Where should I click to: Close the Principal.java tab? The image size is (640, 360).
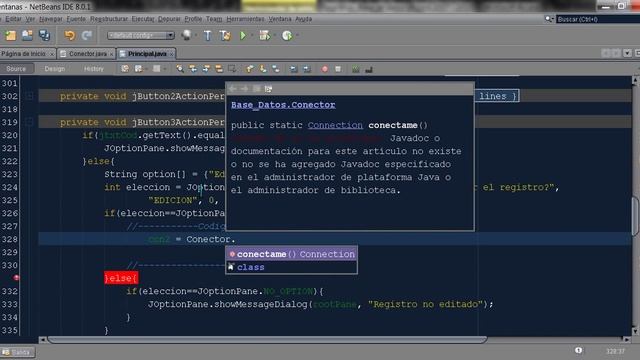(x=172, y=54)
